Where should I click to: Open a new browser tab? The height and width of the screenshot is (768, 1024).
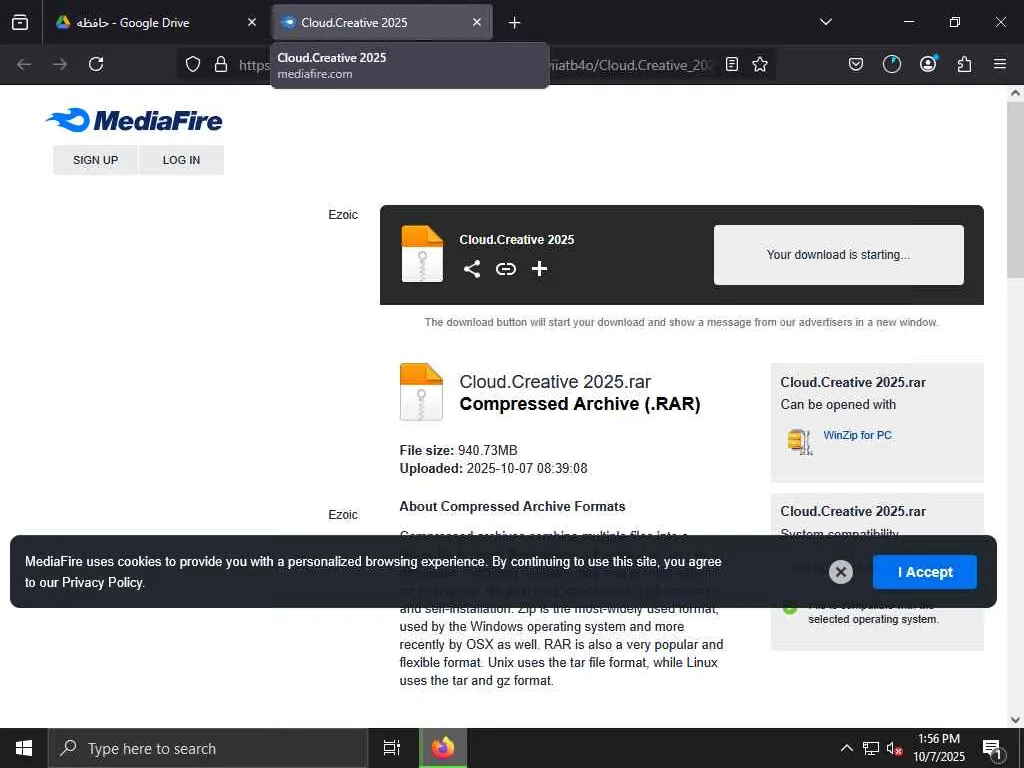pos(515,23)
